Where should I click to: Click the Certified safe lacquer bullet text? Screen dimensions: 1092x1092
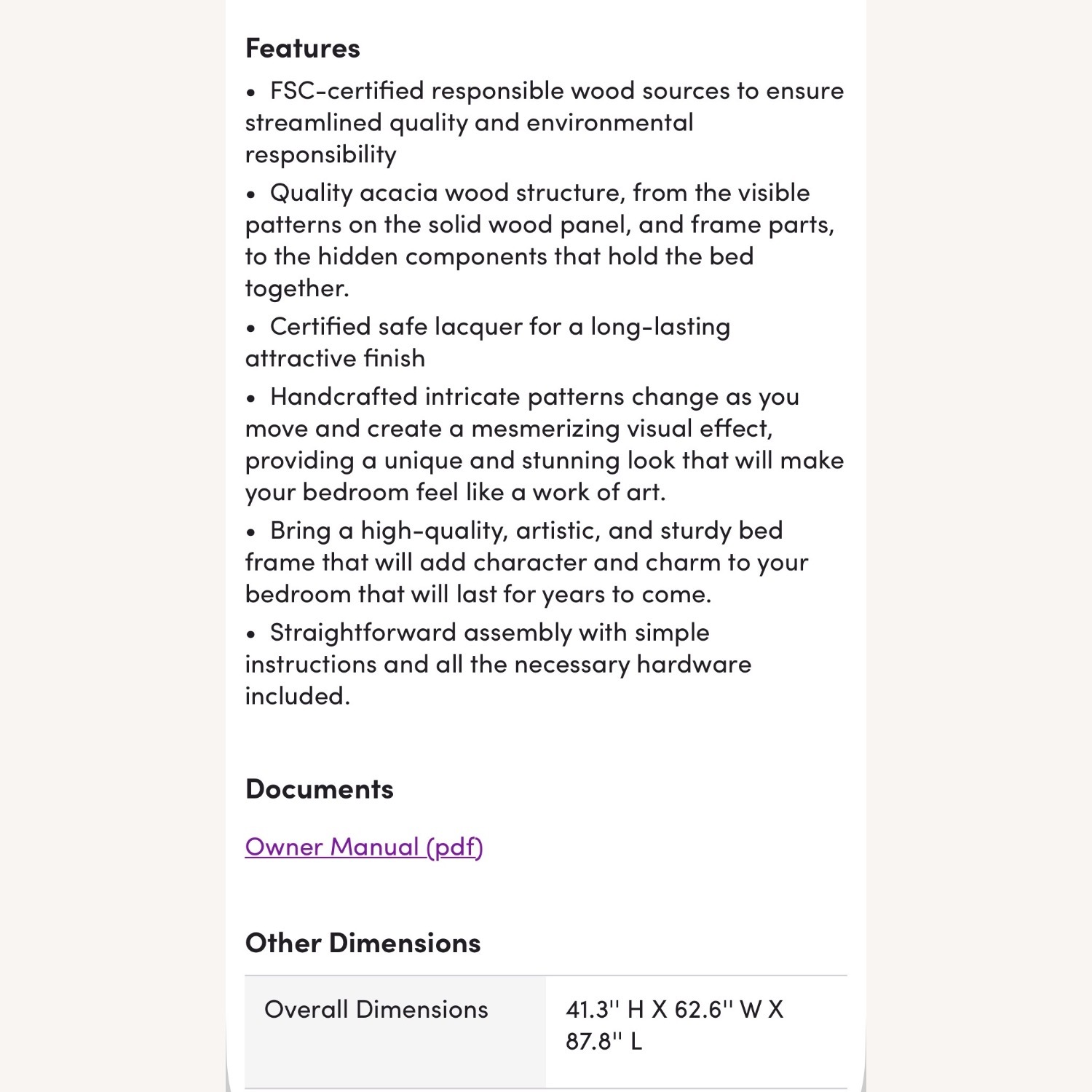coord(488,342)
